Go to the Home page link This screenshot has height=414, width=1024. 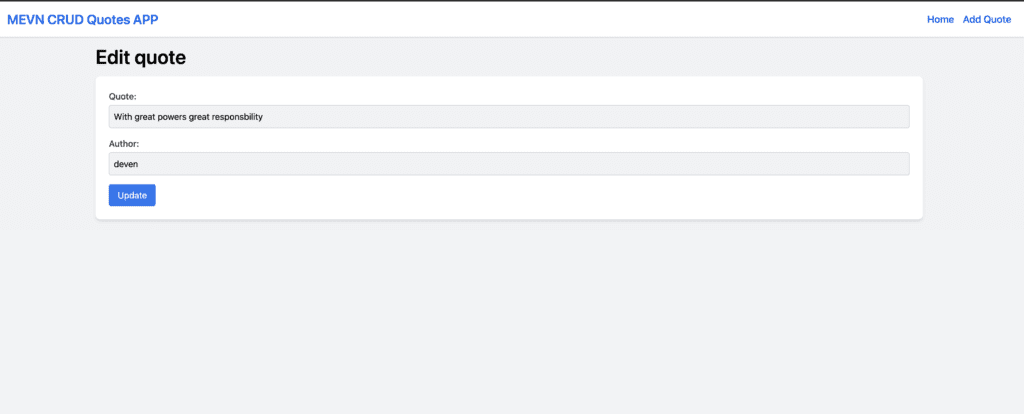(940, 20)
